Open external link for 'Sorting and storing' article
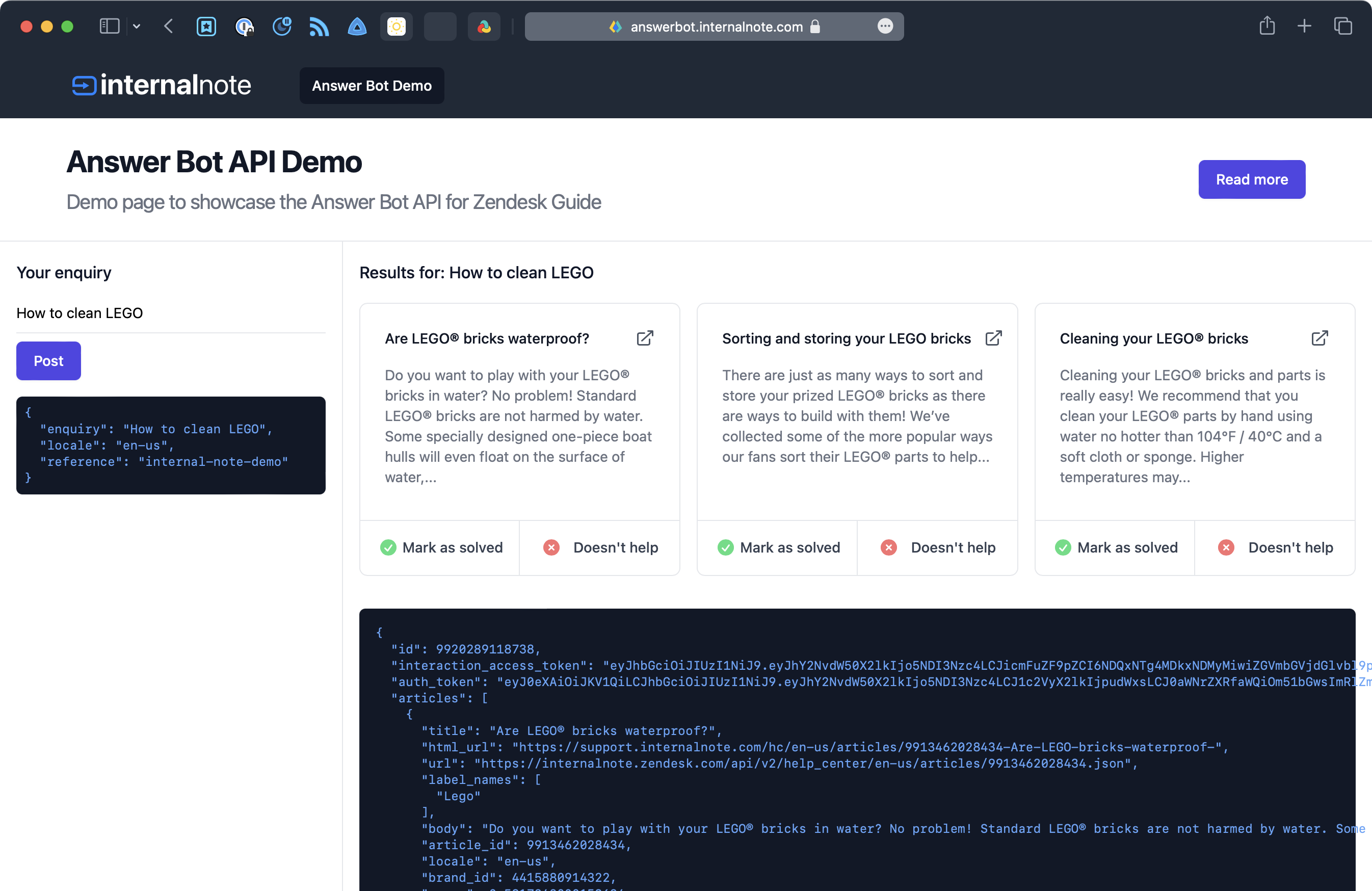Image resolution: width=1372 pixels, height=891 pixels. [x=993, y=338]
